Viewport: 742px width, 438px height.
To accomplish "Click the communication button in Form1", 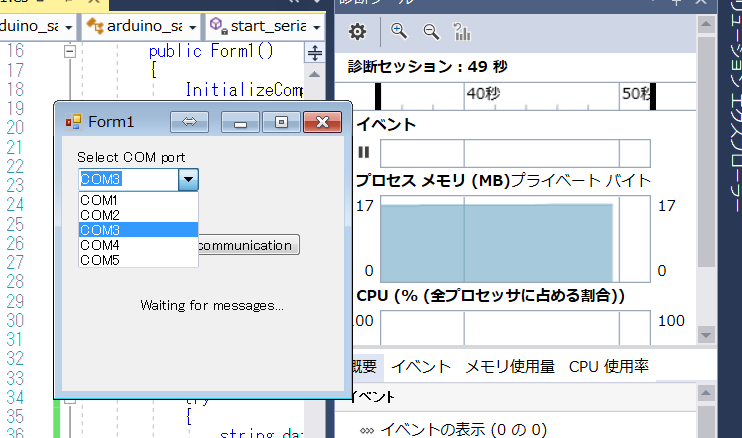I will click(248, 245).
